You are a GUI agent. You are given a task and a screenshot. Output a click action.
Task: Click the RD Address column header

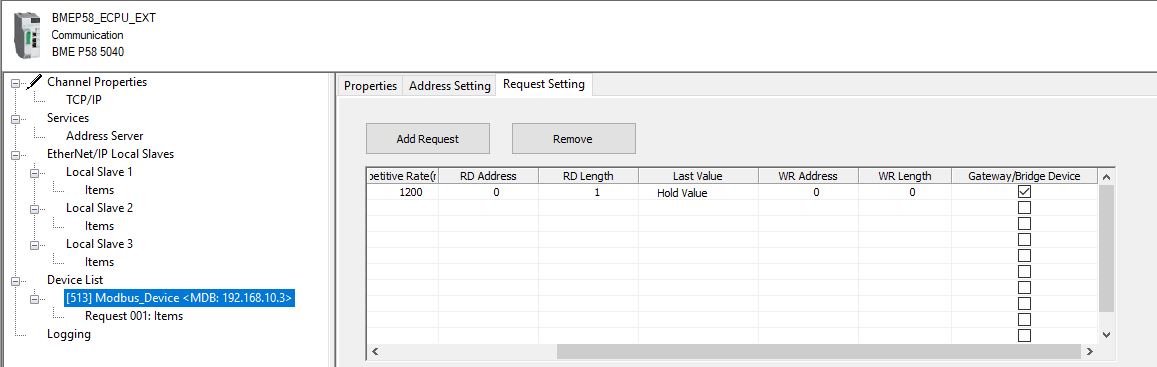pyautogui.click(x=488, y=176)
